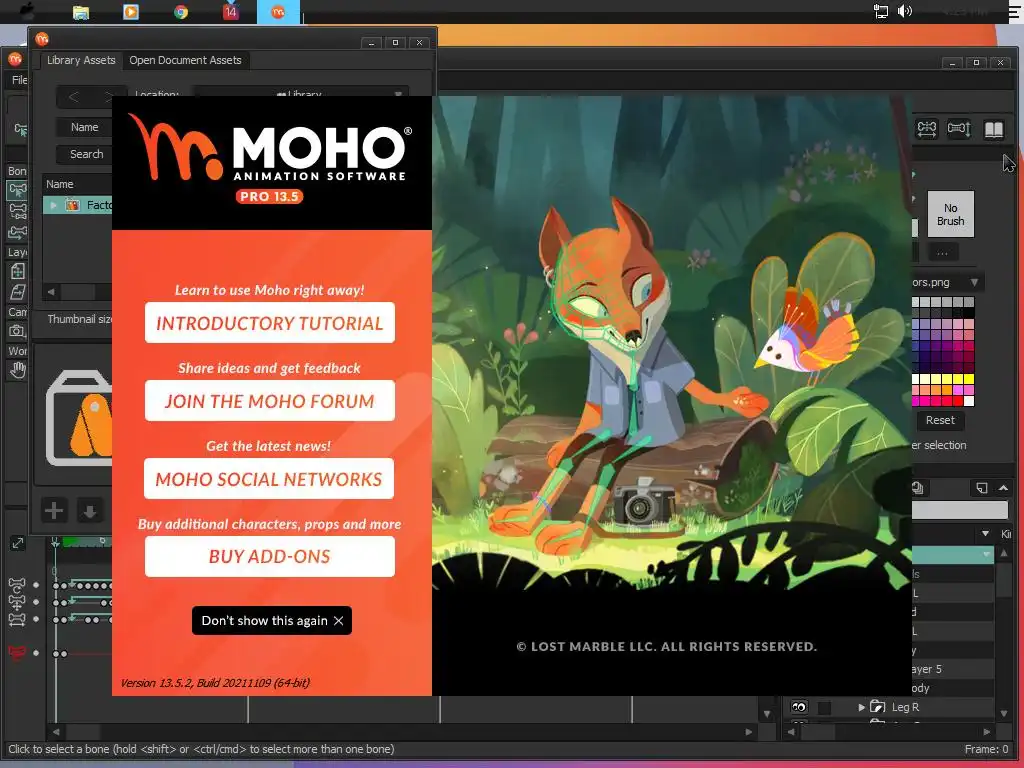The image size is (1024, 768).
Task: Open the book manual icon in the top toolbar
Action: pyautogui.click(x=993, y=129)
